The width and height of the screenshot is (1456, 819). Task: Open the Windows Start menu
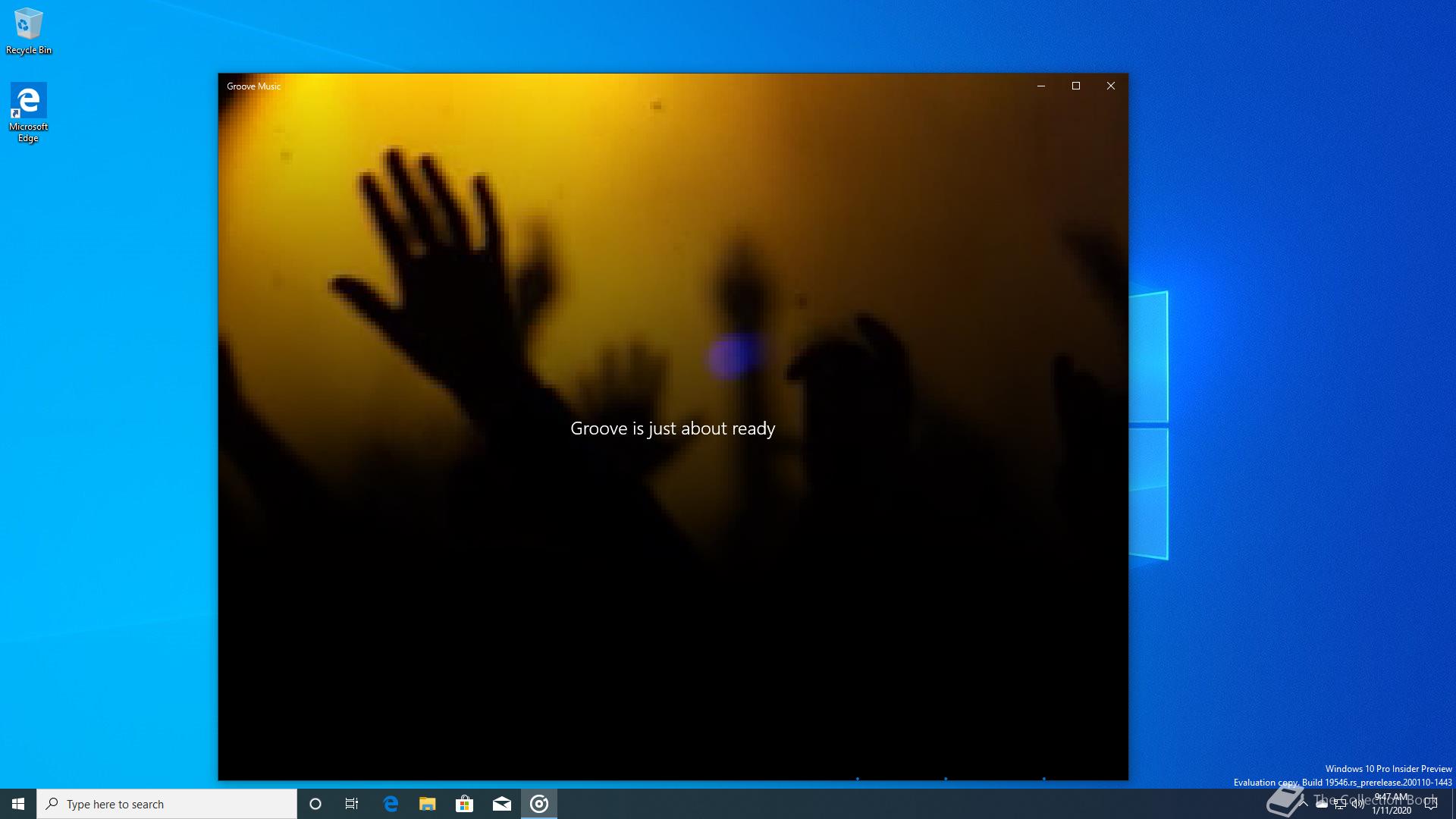18,804
